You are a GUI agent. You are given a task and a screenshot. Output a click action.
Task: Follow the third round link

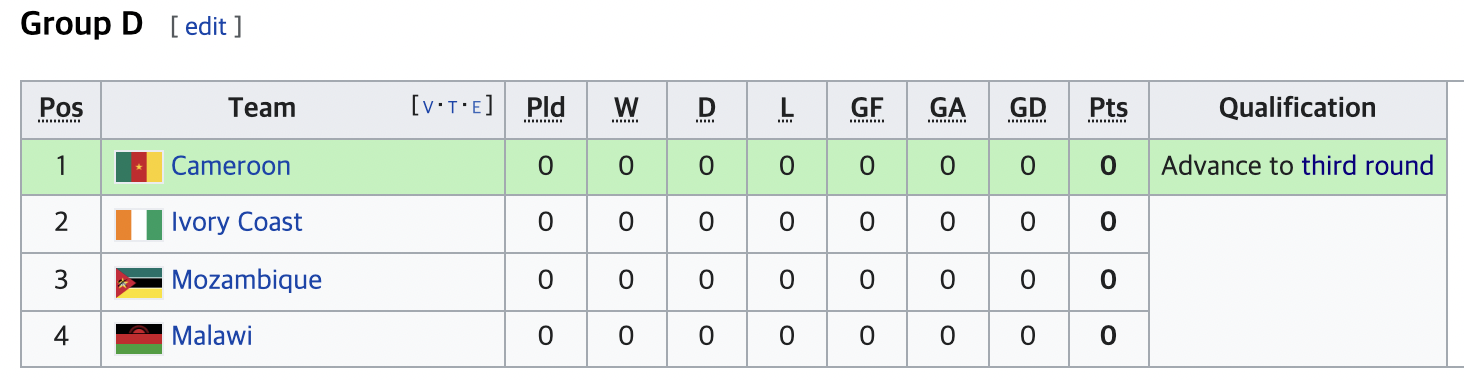pyautogui.click(x=1367, y=166)
